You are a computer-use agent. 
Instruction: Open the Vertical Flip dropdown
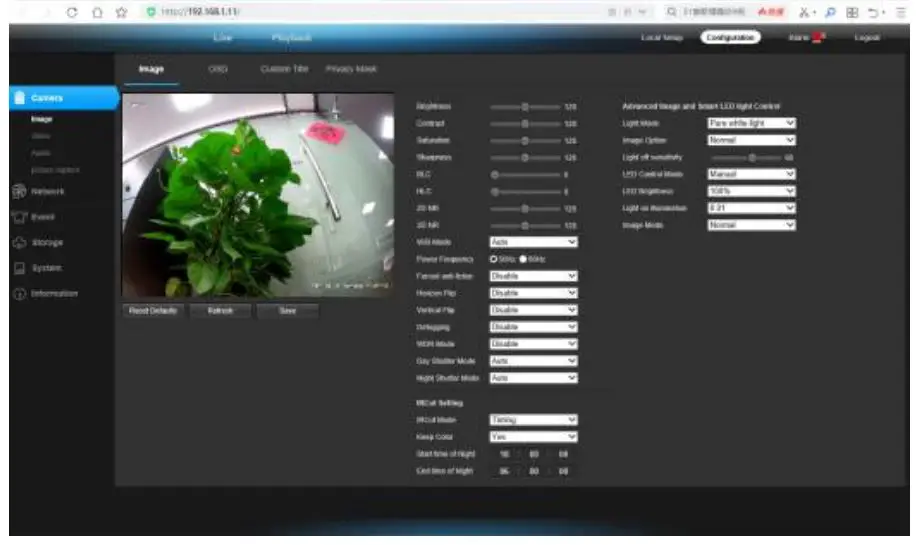533,310
